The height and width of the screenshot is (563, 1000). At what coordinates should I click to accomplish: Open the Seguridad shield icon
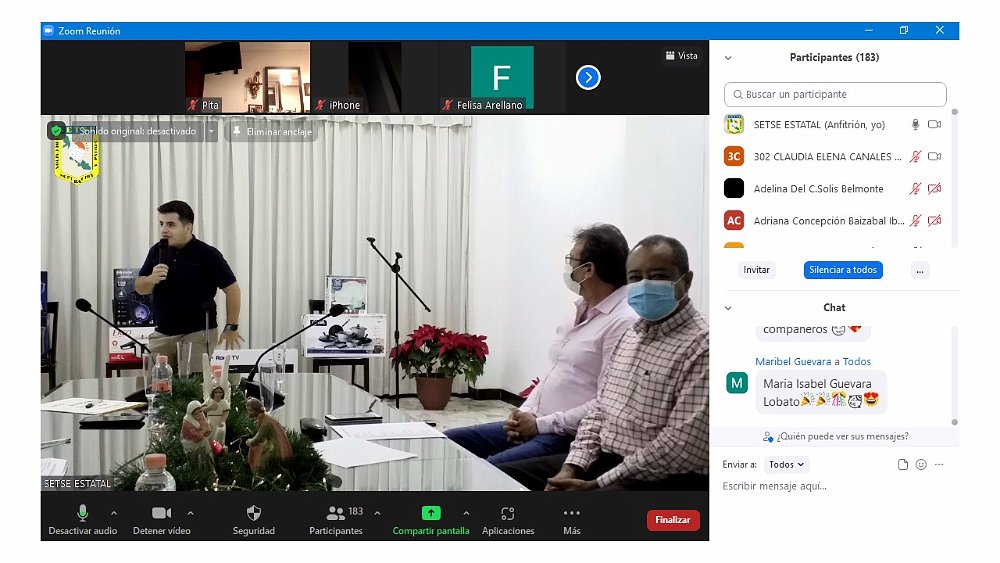(253, 513)
